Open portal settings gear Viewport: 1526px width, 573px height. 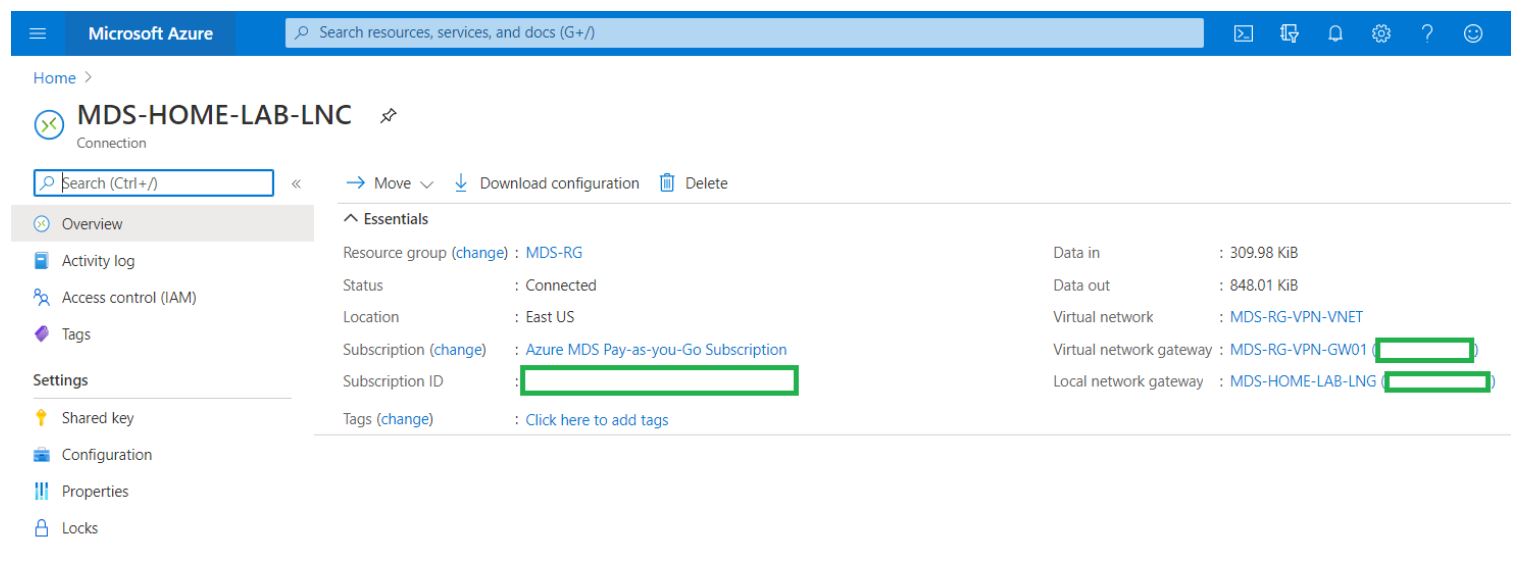[1381, 33]
